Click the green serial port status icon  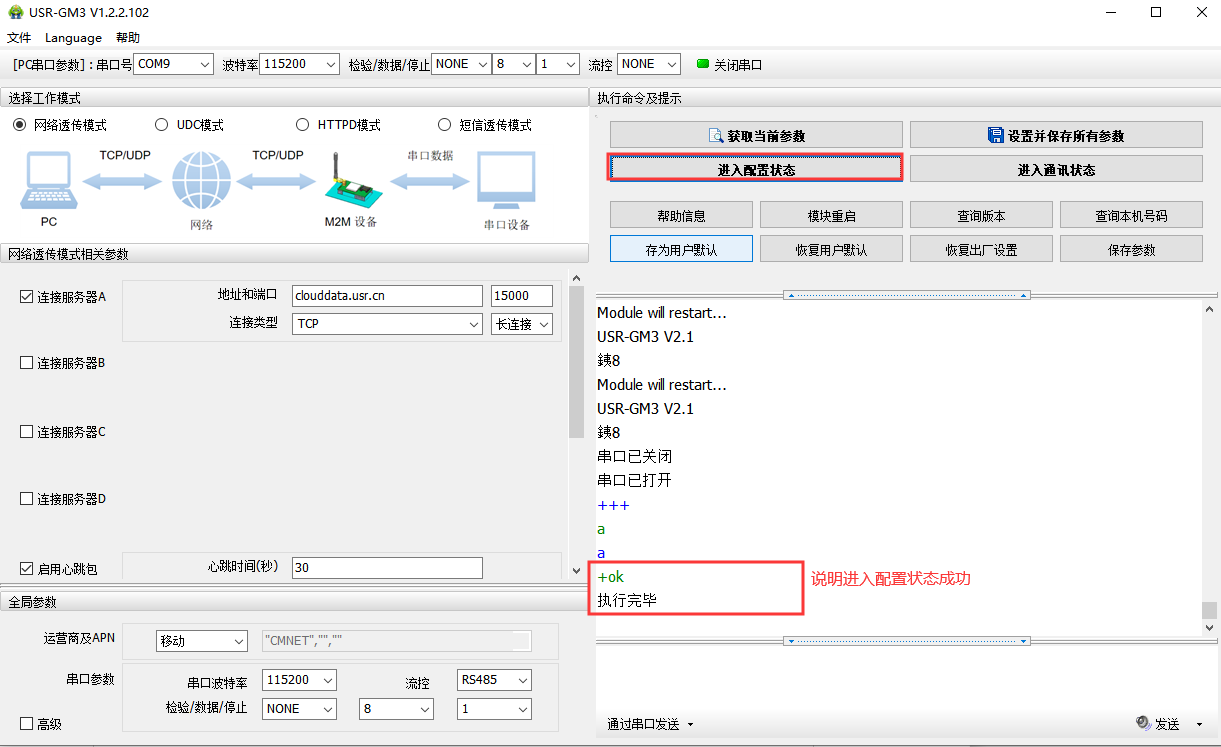[x=702, y=64]
